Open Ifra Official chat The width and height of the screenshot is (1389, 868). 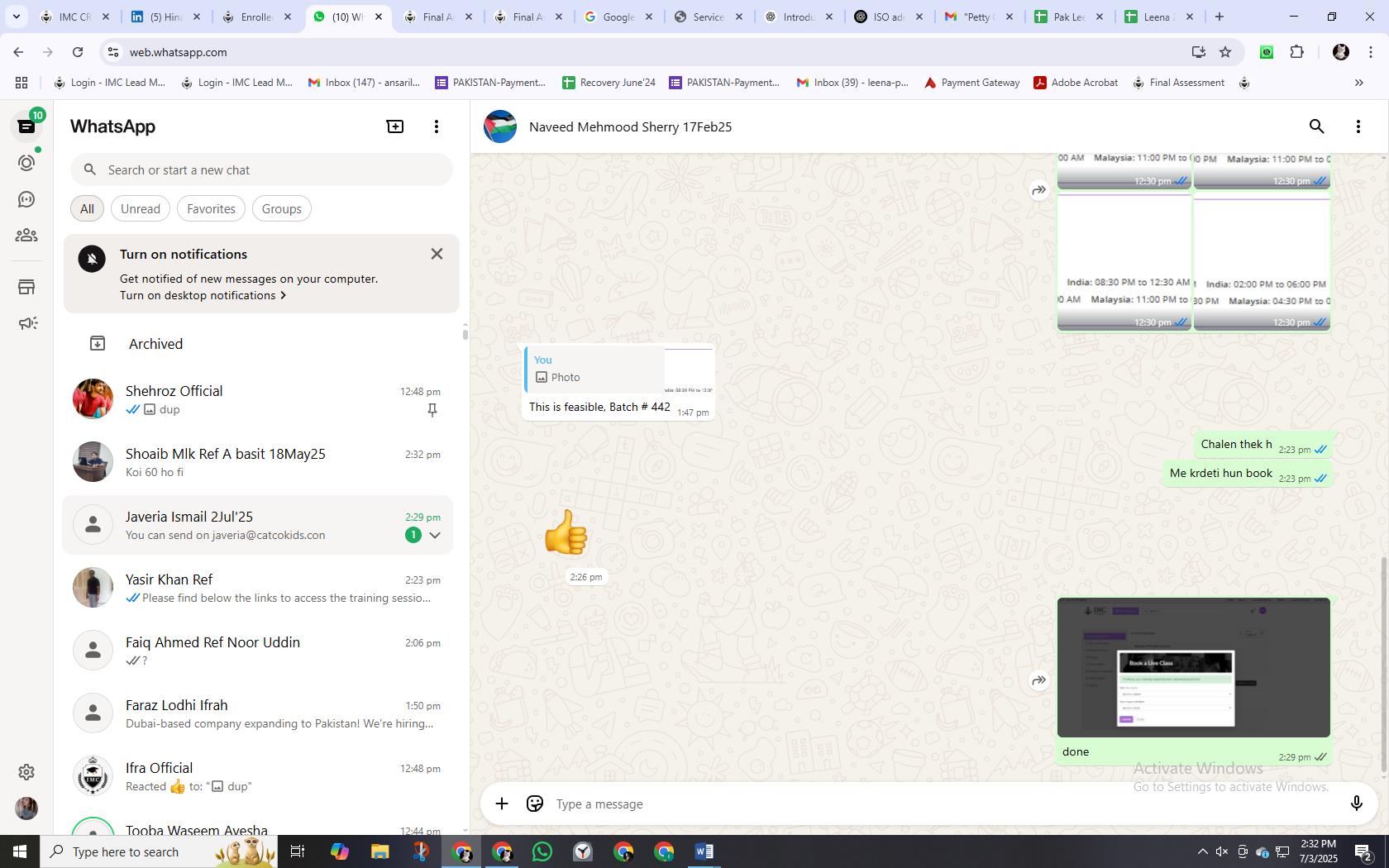[258, 776]
